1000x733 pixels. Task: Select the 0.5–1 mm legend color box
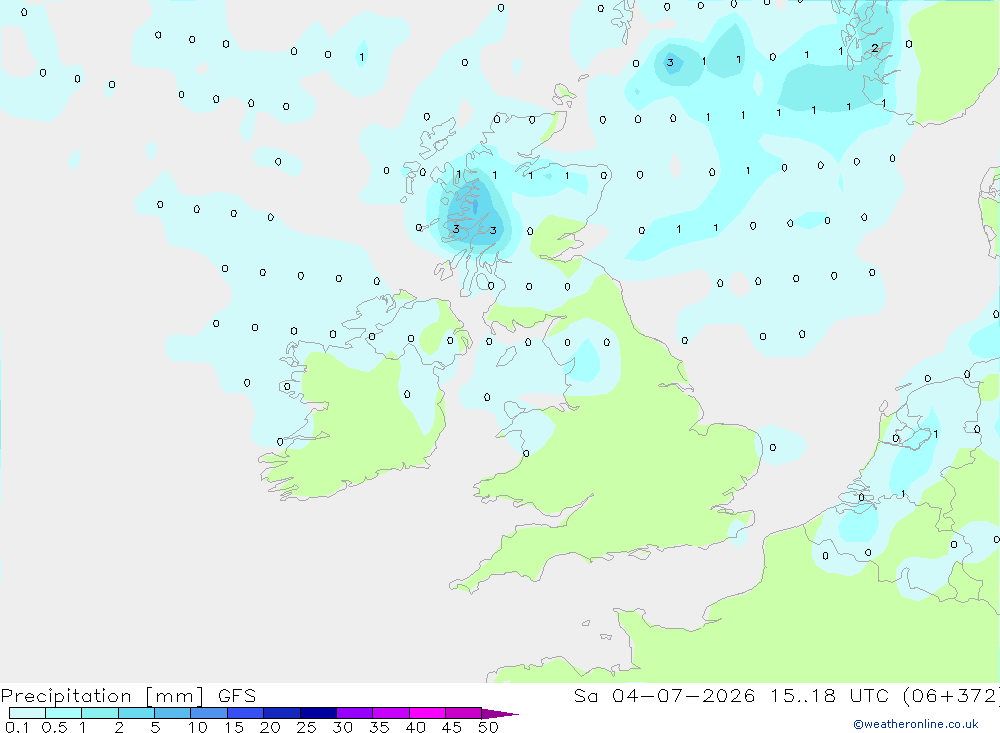click(x=63, y=713)
